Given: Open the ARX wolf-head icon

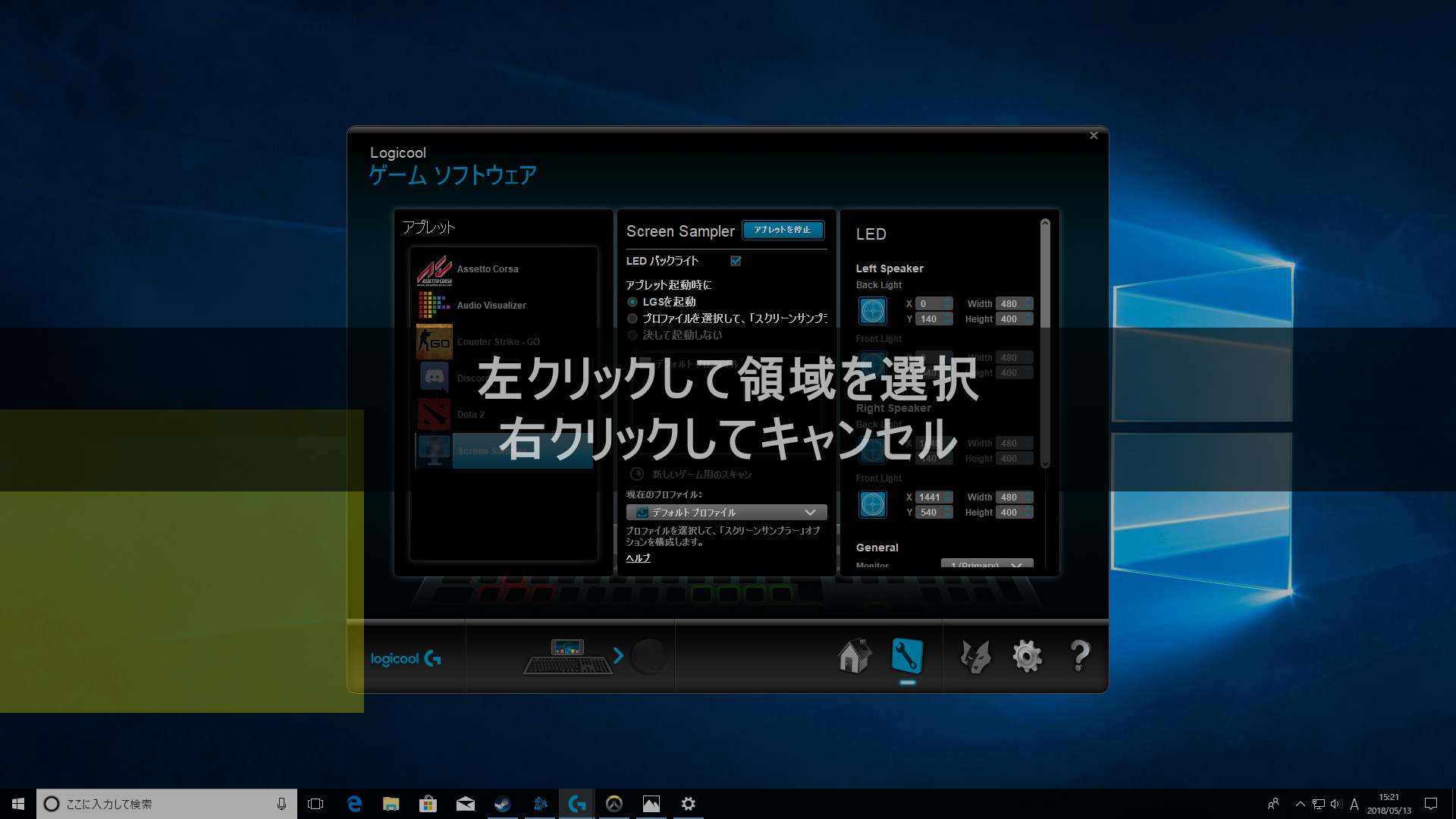Looking at the screenshot, I should coord(975,656).
